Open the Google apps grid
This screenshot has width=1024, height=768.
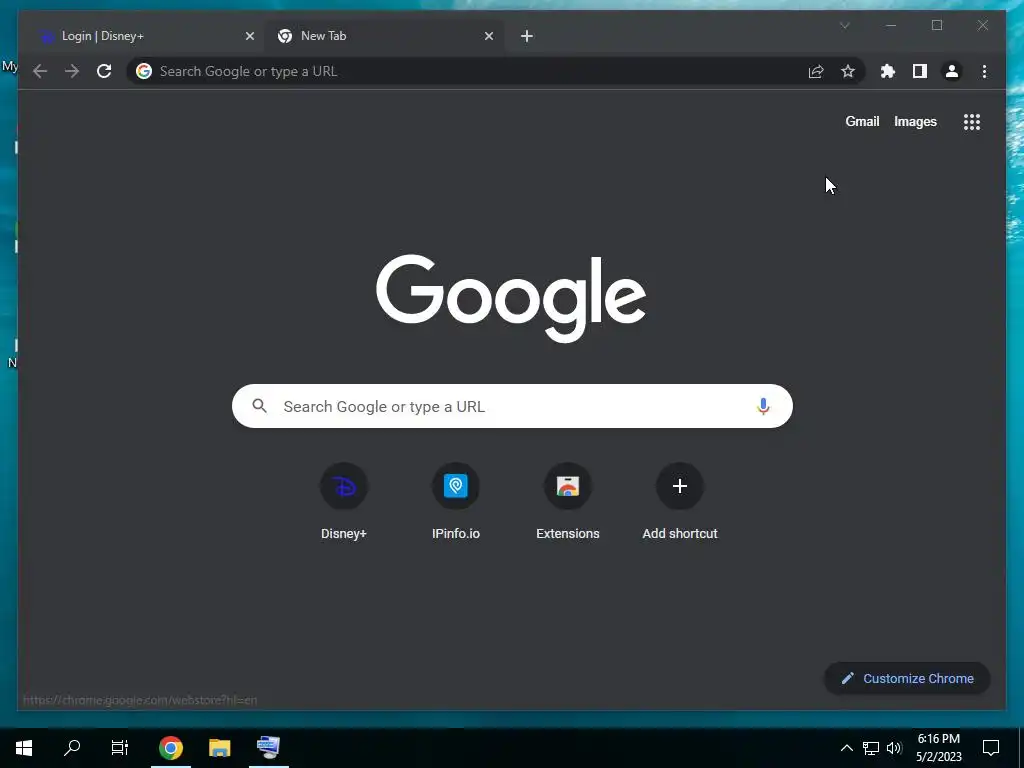pos(972,121)
